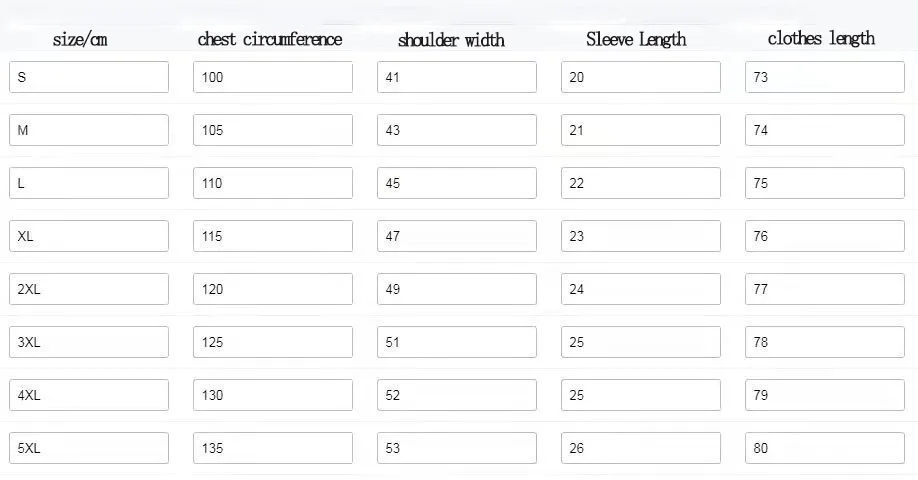
Task: Click sleeve length field showing 20
Action: pyautogui.click(x=640, y=77)
